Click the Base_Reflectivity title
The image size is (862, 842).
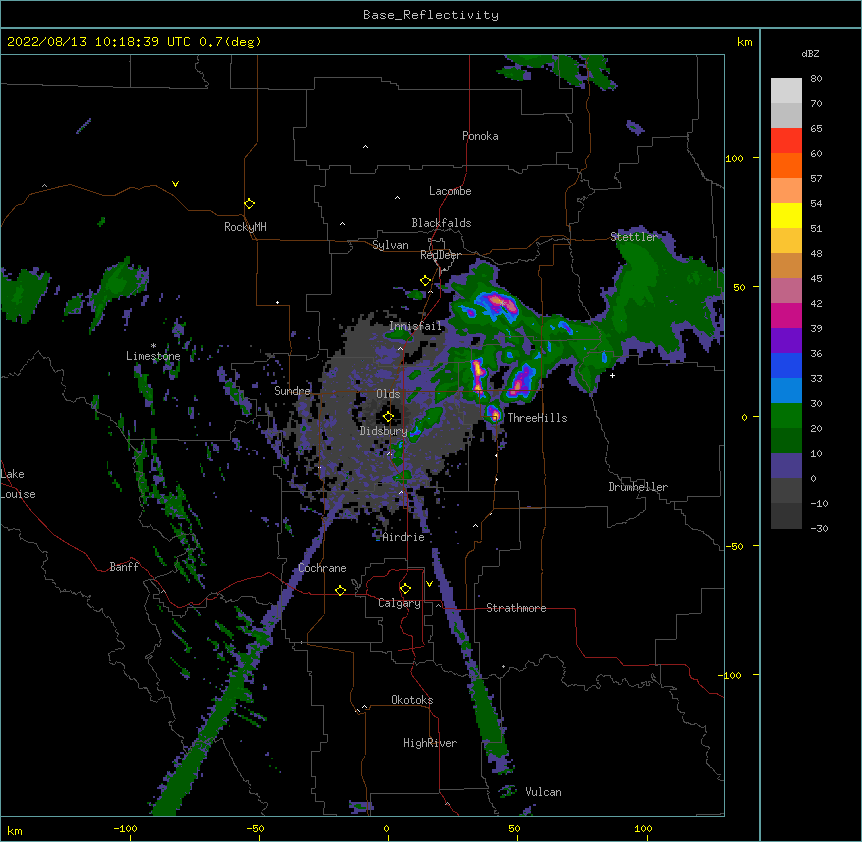pos(431,15)
